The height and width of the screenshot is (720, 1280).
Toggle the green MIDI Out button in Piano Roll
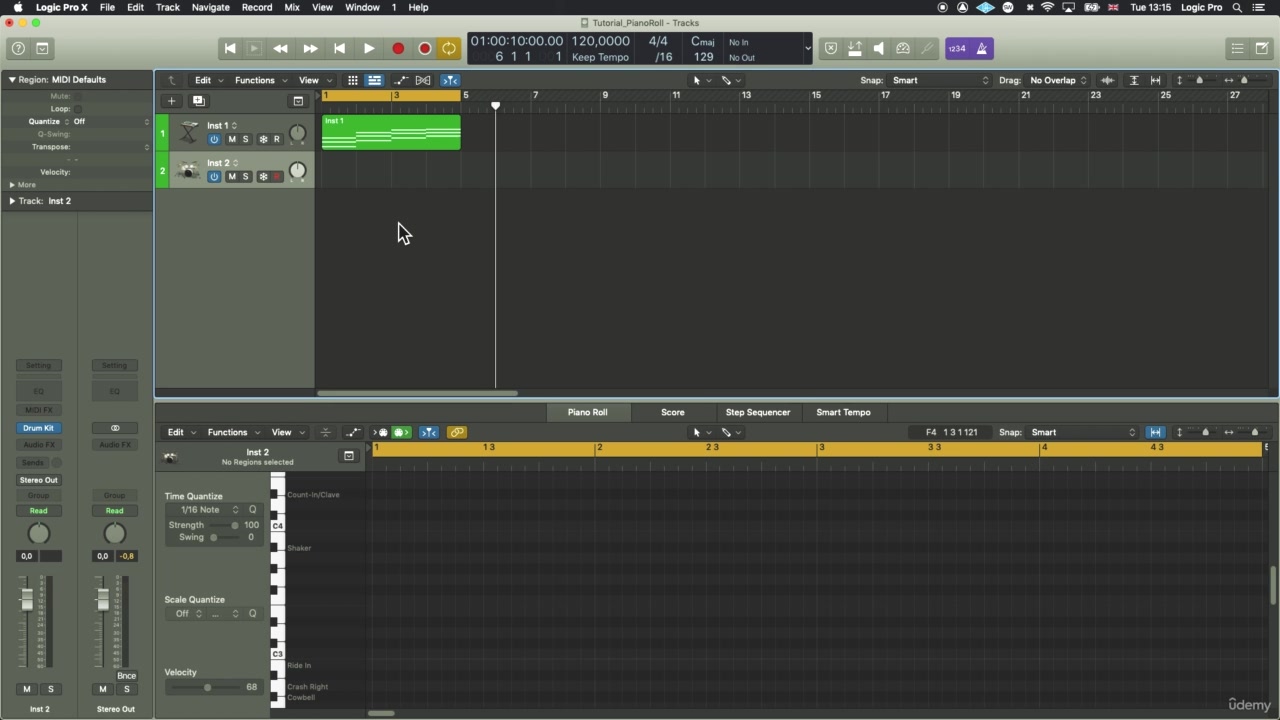point(401,433)
